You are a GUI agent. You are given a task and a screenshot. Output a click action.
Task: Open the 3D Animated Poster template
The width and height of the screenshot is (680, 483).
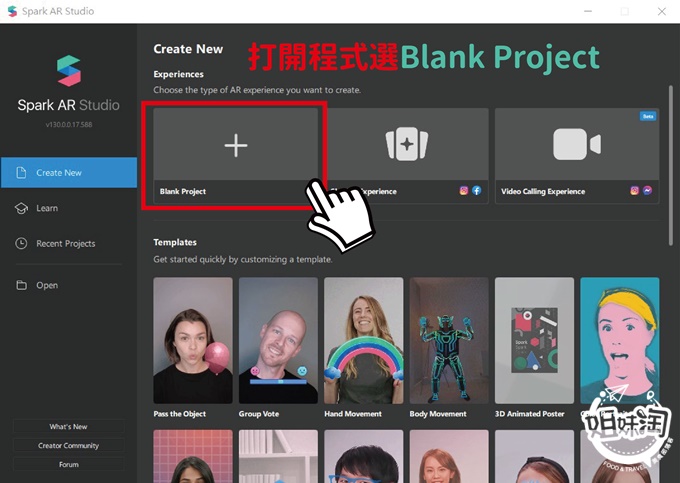pyautogui.click(x=534, y=341)
